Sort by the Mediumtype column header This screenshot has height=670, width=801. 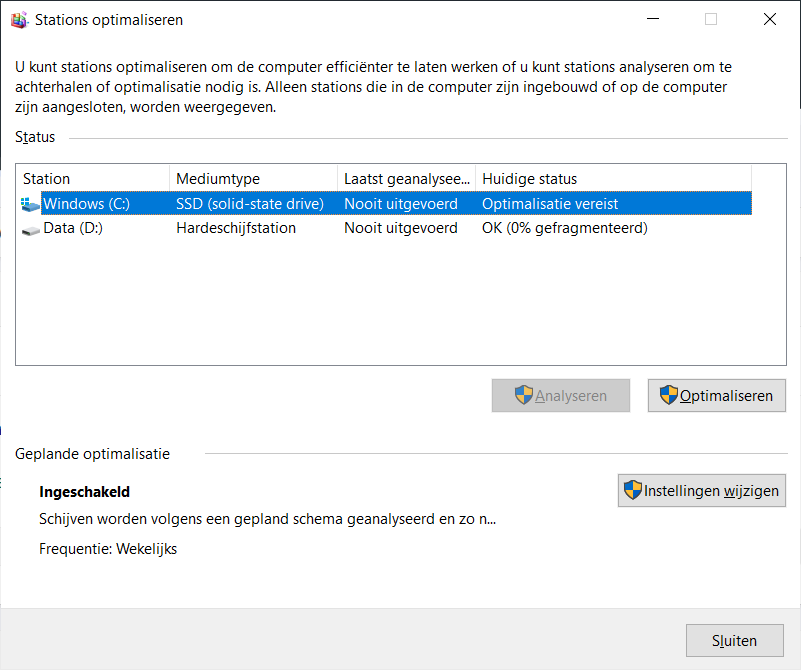click(x=253, y=179)
